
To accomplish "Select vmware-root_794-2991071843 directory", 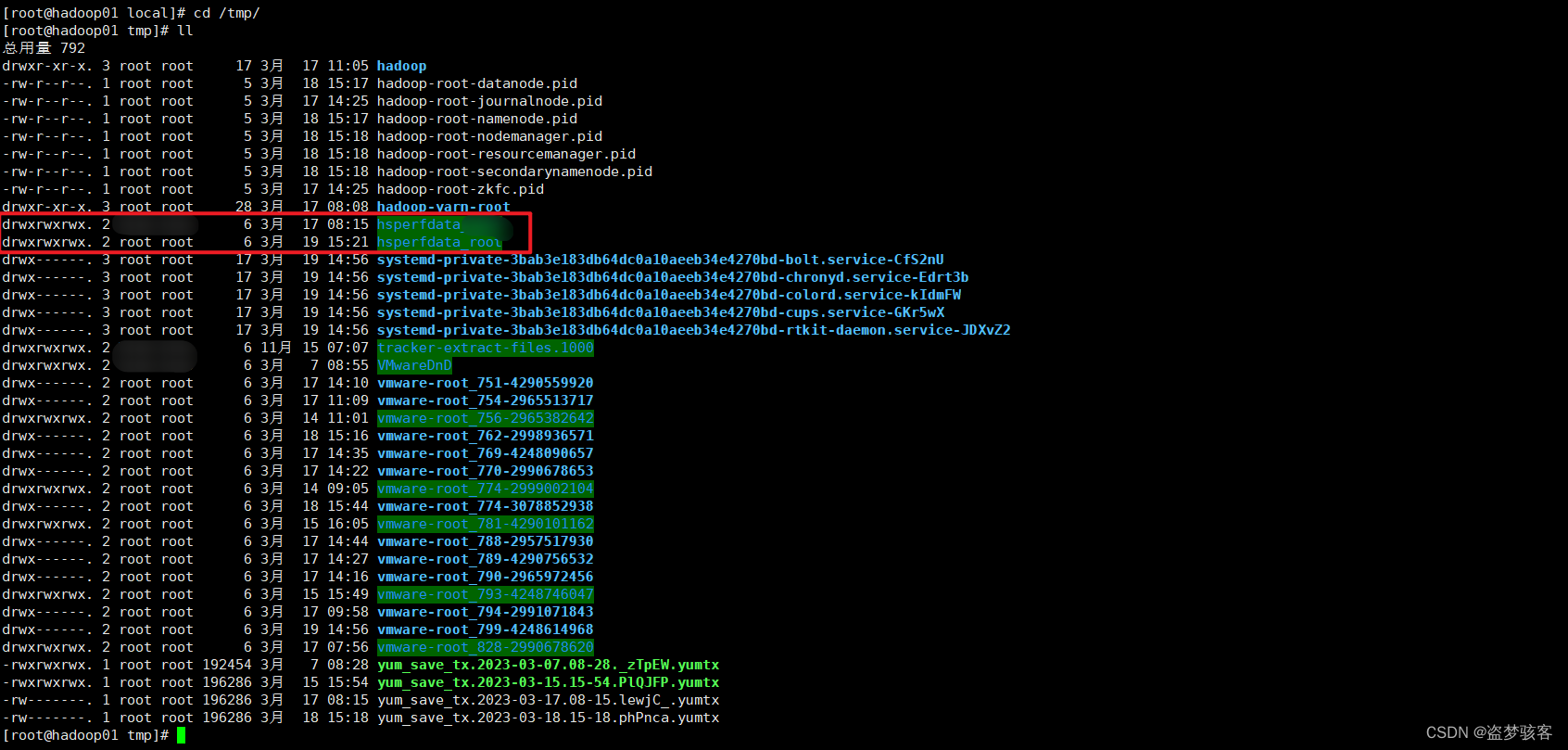I will coord(486,612).
